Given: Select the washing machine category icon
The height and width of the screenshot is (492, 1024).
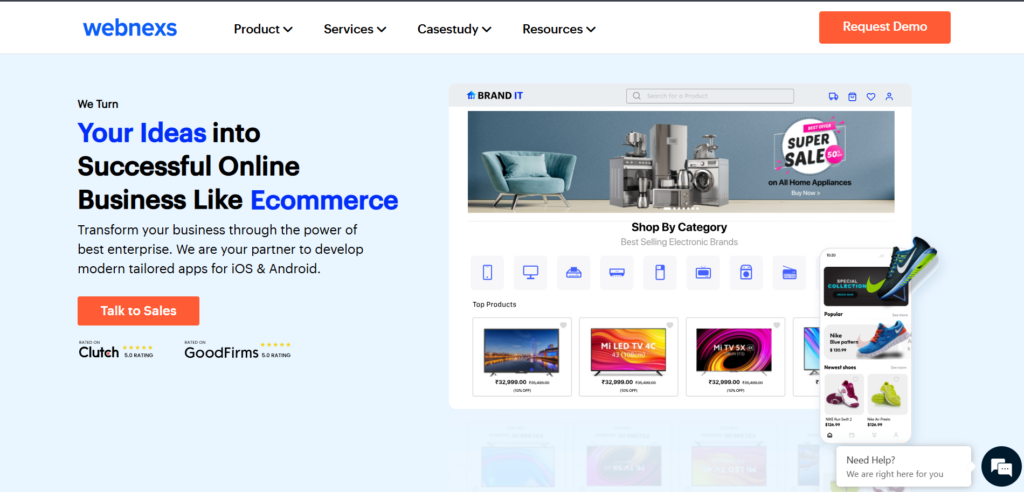Looking at the screenshot, I should point(746,272).
